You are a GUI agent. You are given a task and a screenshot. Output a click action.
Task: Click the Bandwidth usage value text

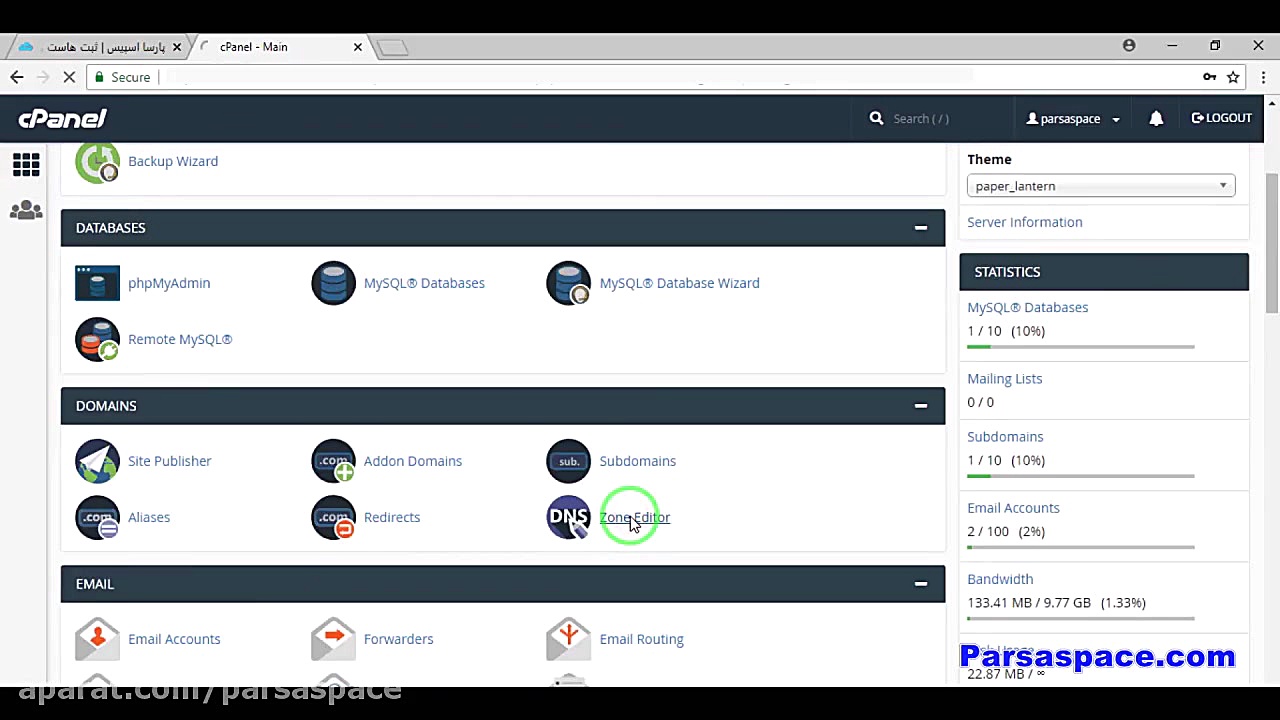1056,602
